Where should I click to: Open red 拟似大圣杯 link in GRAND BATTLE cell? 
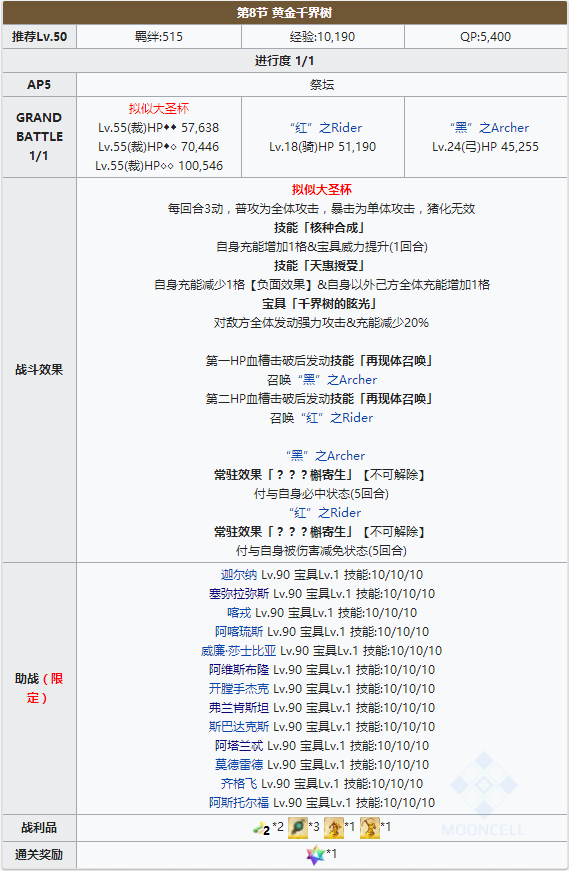159,109
